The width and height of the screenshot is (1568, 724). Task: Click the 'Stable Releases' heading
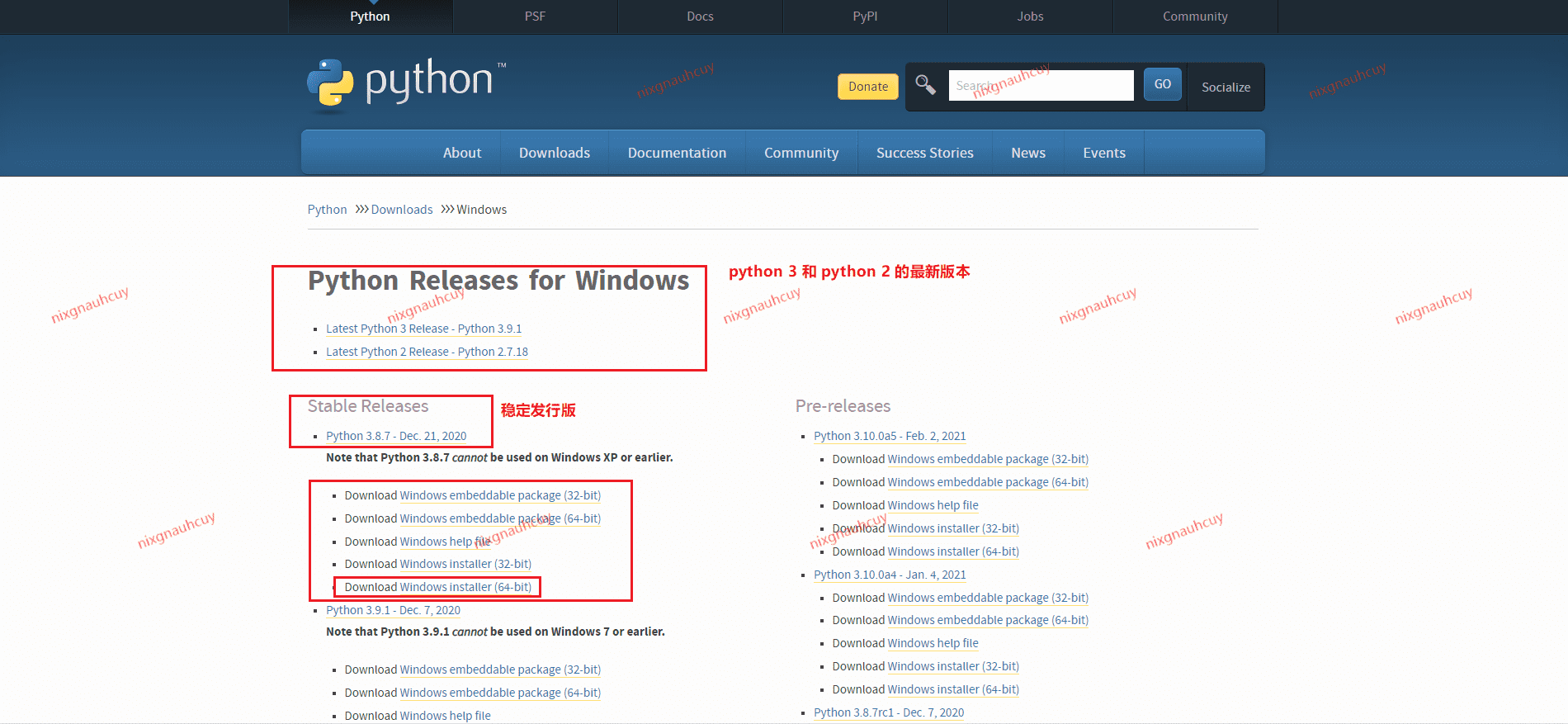tap(368, 406)
